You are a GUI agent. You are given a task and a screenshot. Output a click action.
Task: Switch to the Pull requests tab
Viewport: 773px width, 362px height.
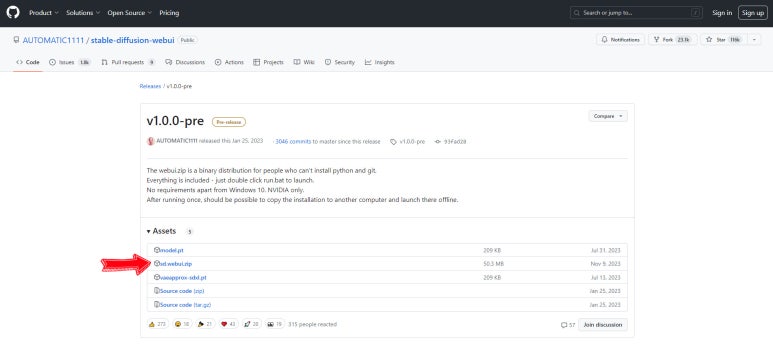tap(128, 62)
